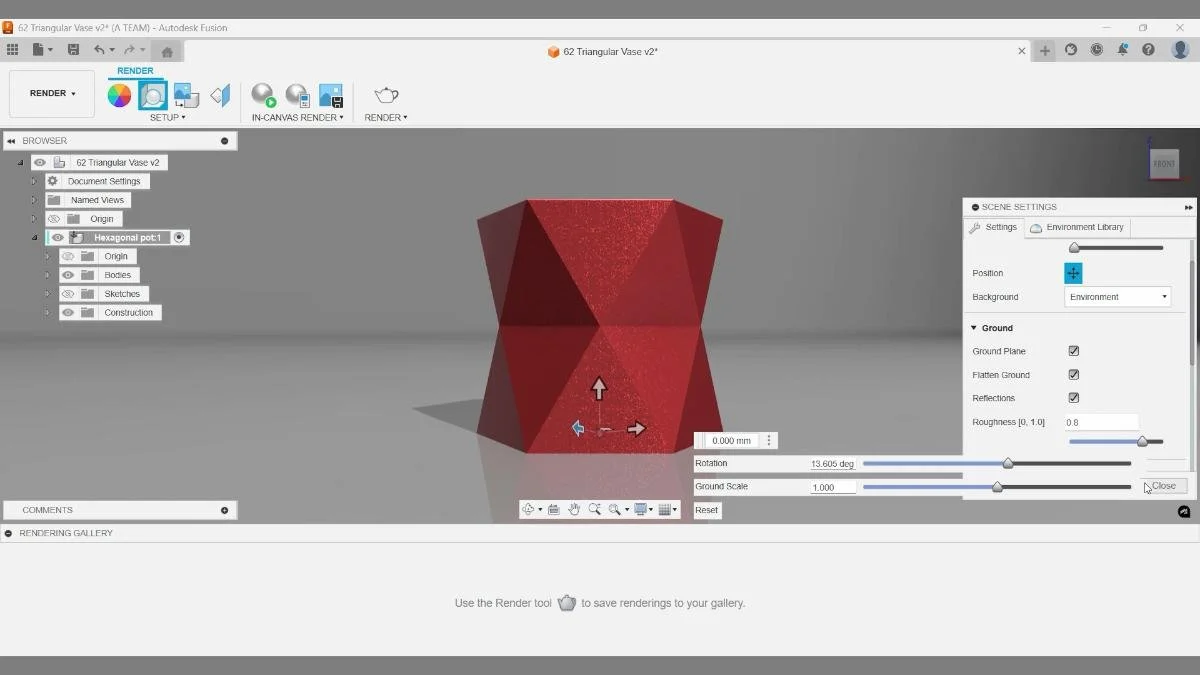Collapse the Ground section in Scene Settings
This screenshot has width=1200, height=675.
[974, 328]
